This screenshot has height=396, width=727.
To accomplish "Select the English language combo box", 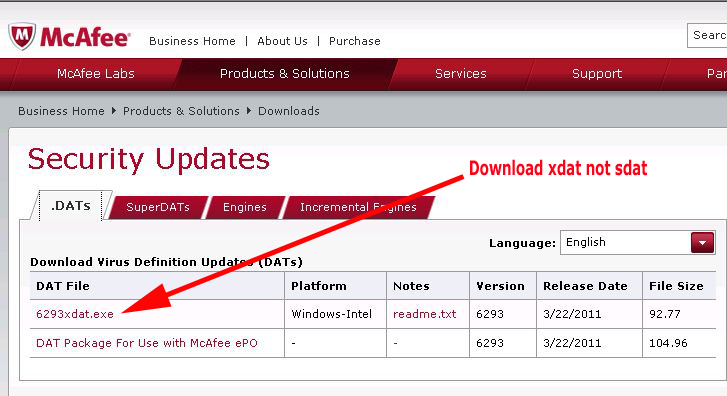I will 637,243.
